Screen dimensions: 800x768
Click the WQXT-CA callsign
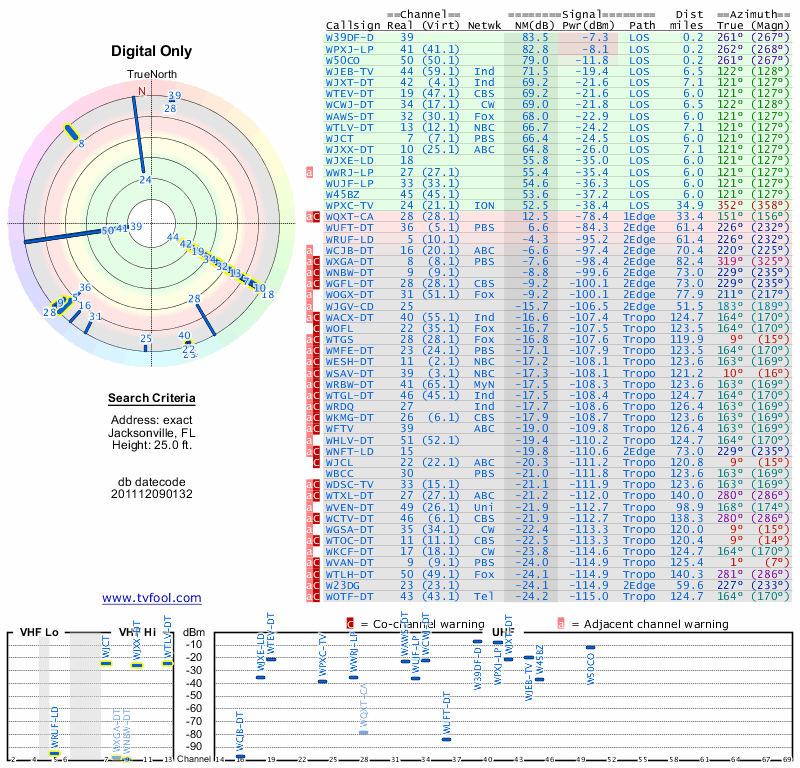pyautogui.click(x=349, y=217)
